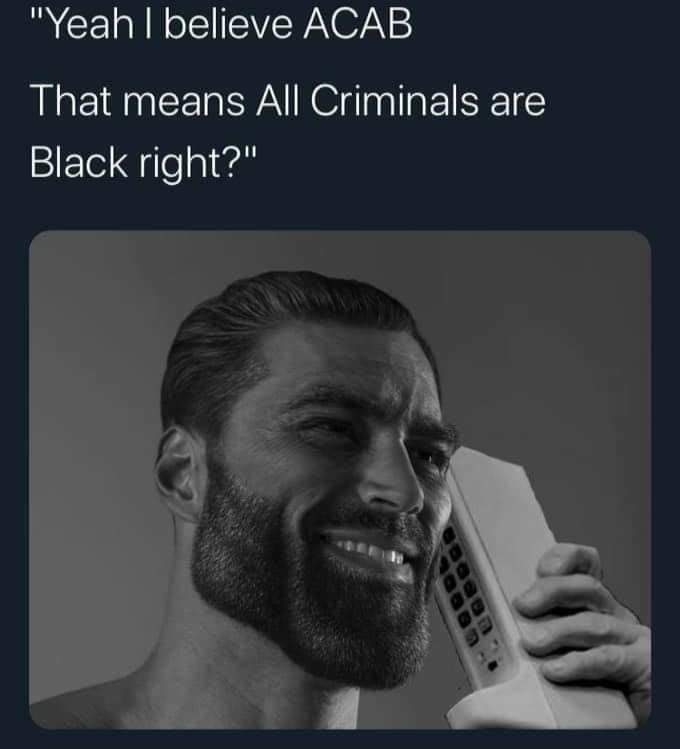Open the attached grayscale photo

[x=340, y=480]
